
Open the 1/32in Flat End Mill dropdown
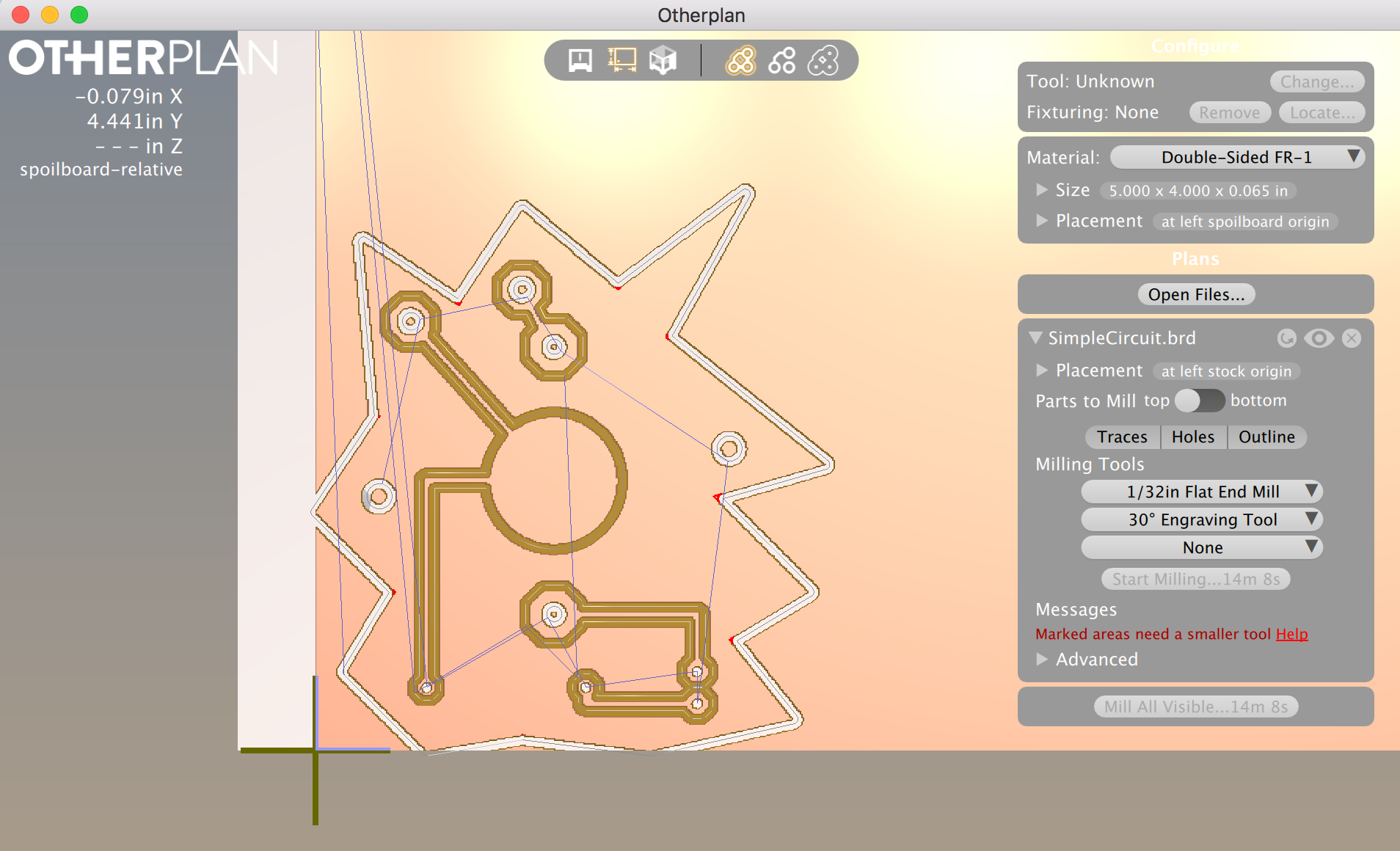pos(1201,492)
